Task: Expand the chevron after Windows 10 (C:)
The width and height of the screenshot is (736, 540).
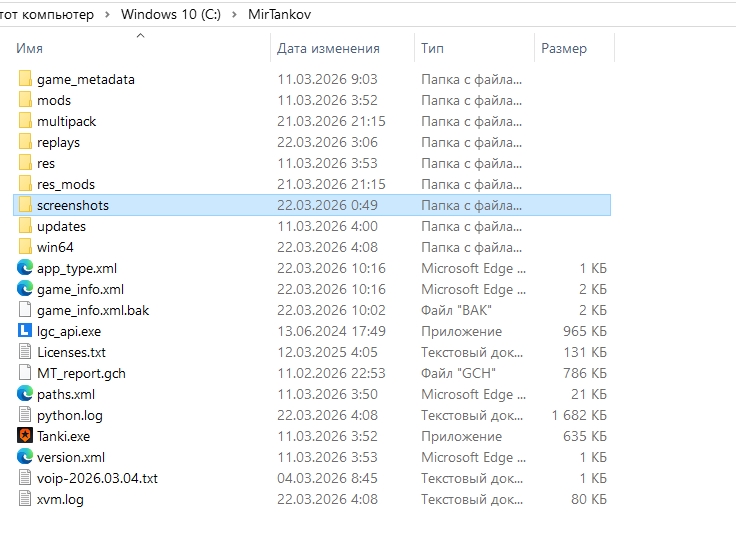Action: (234, 15)
